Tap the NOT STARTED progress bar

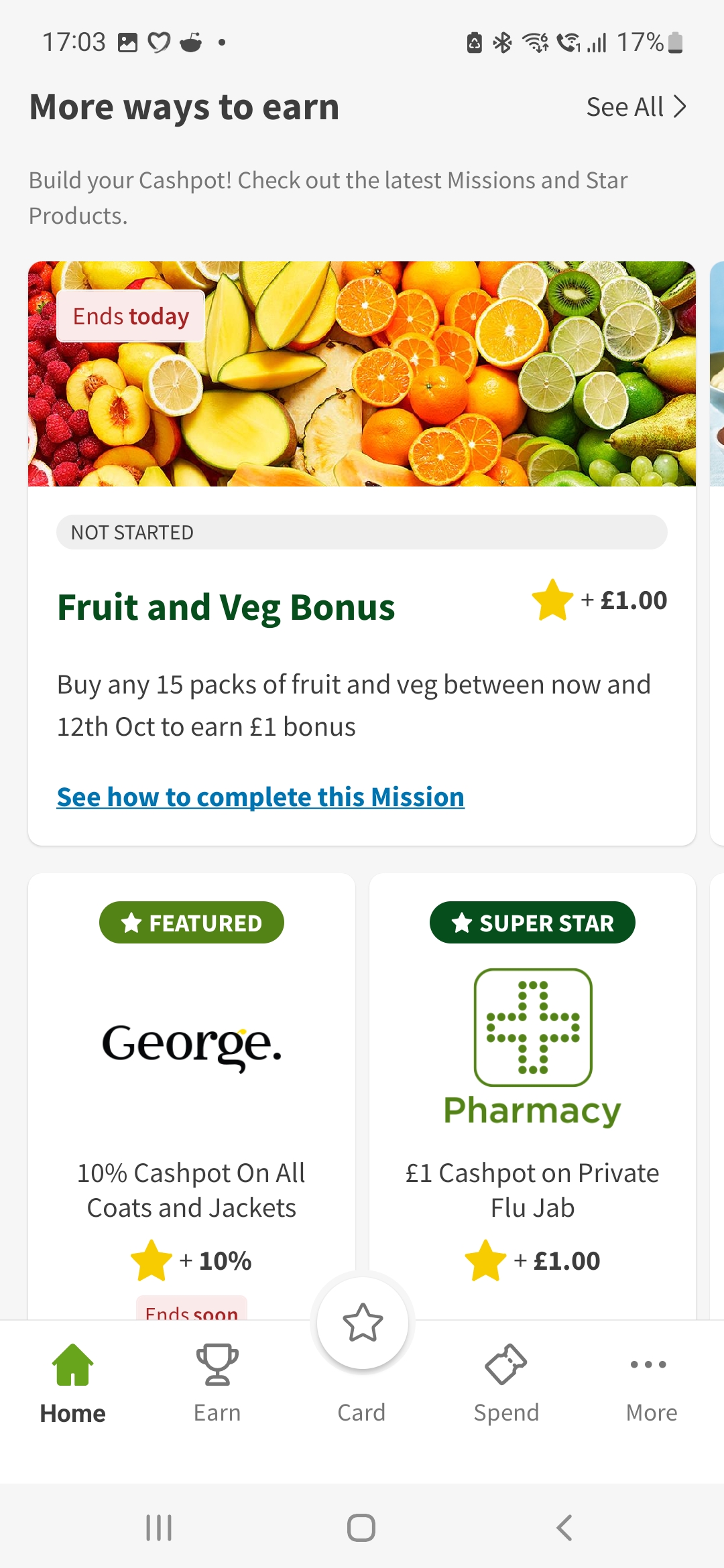[x=362, y=532]
